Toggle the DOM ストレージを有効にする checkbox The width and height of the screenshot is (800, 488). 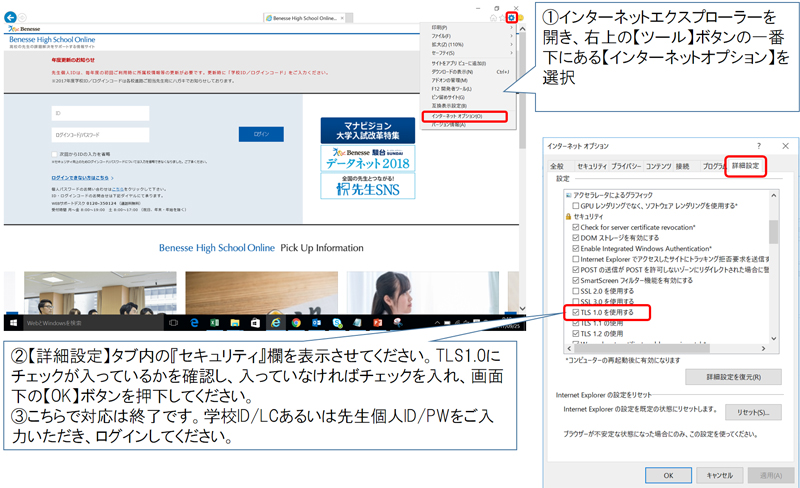click(x=576, y=238)
